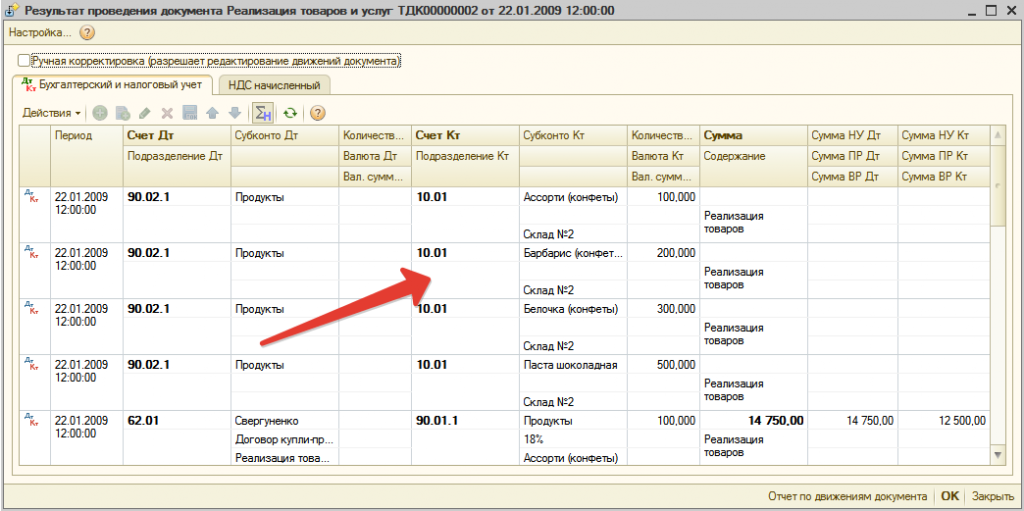Select the Барбарис (конфеты) cell
This screenshot has height=511, width=1024.
[572, 253]
